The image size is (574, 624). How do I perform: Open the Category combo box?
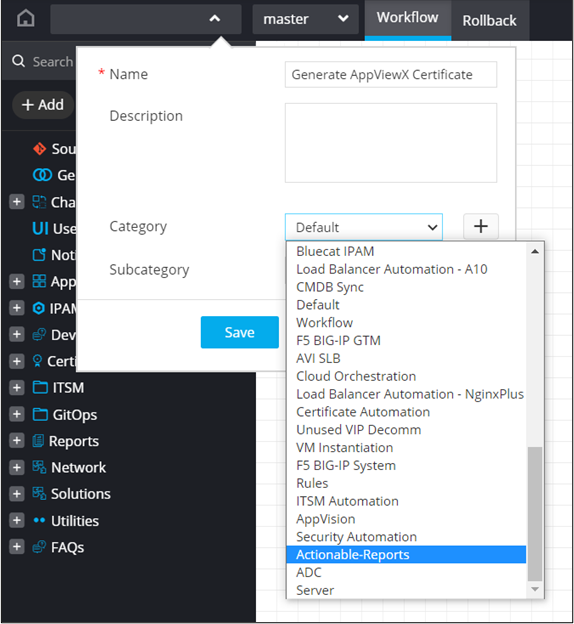coord(363,227)
